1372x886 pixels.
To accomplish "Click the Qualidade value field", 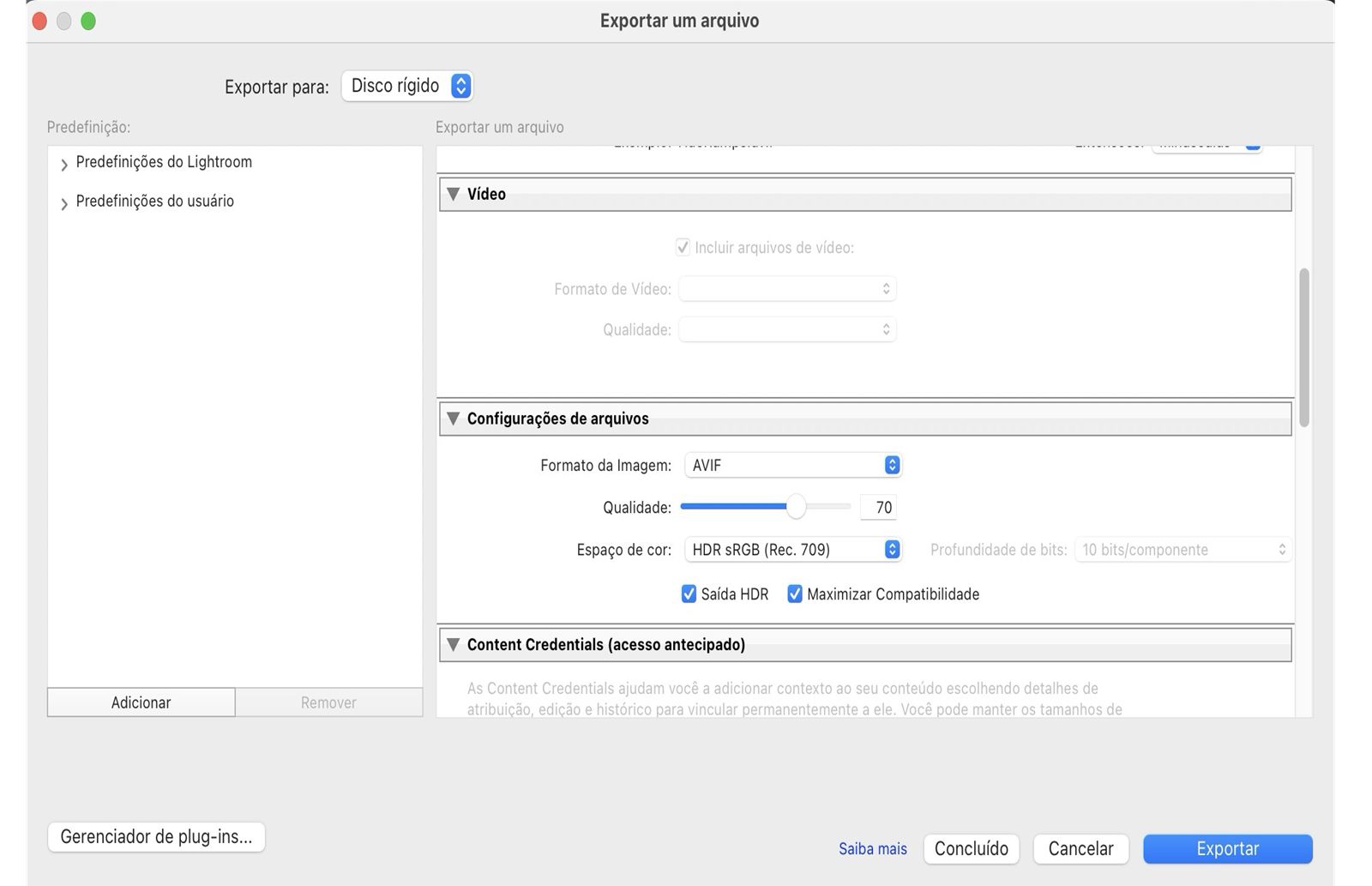I will pyautogui.click(x=879, y=507).
